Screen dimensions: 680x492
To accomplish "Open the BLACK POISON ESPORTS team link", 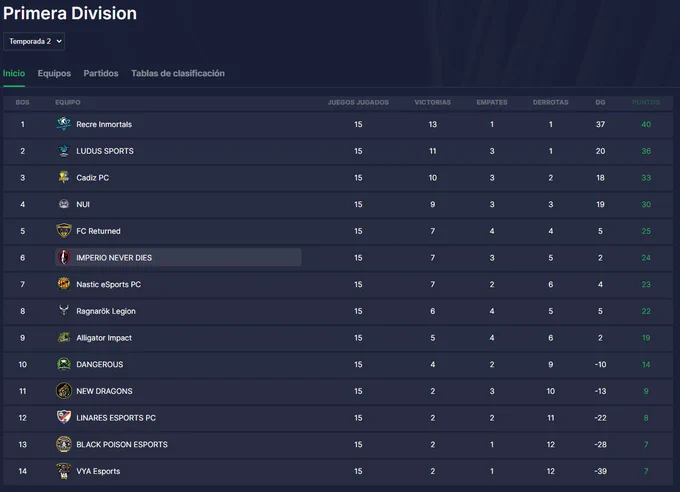I will (x=122, y=445).
